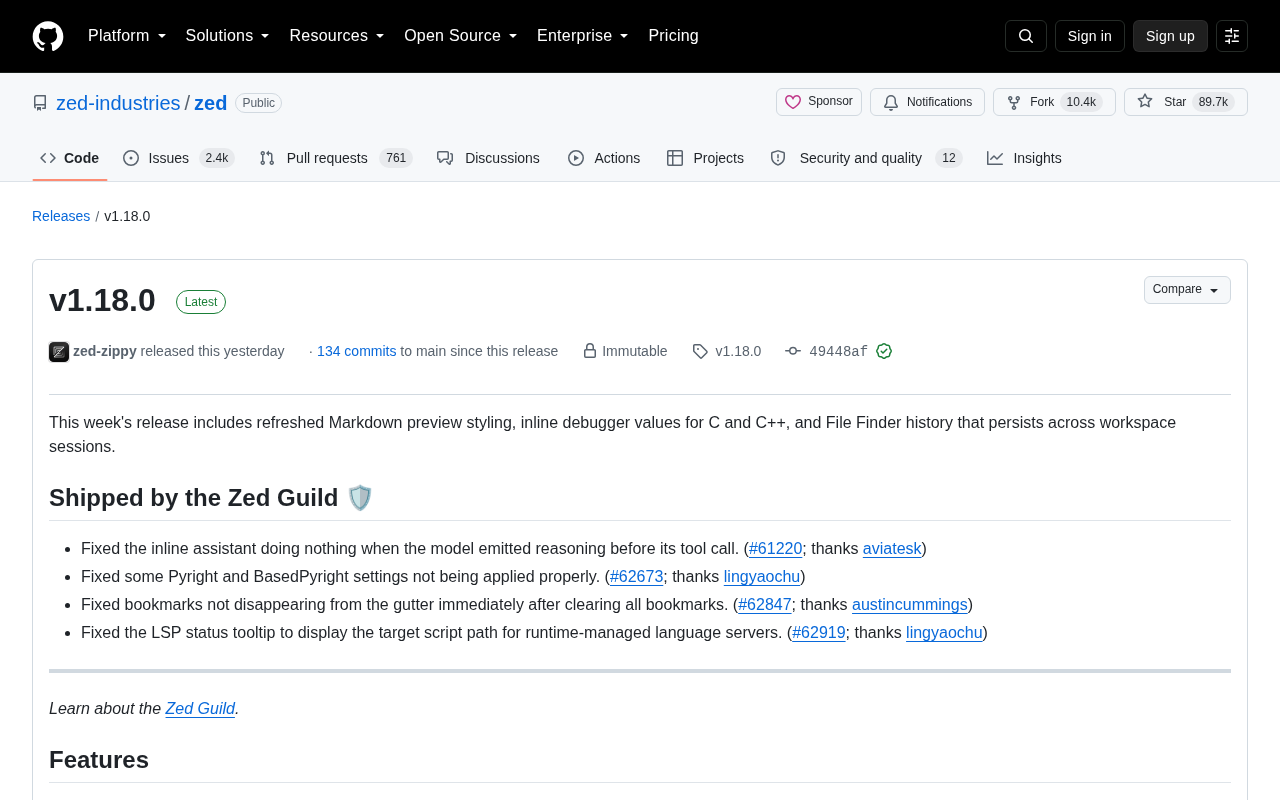Open the 134 commits link
1280x800 pixels.
pos(356,351)
